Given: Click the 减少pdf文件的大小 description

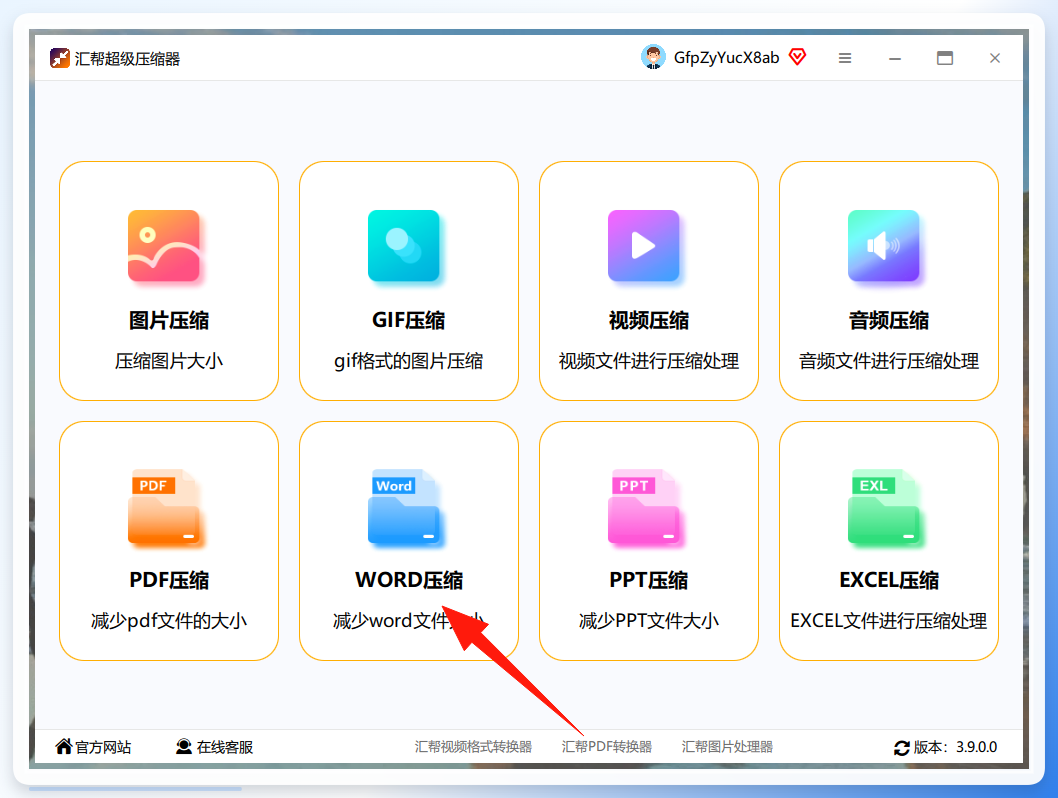Looking at the screenshot, I should (169, 621).
